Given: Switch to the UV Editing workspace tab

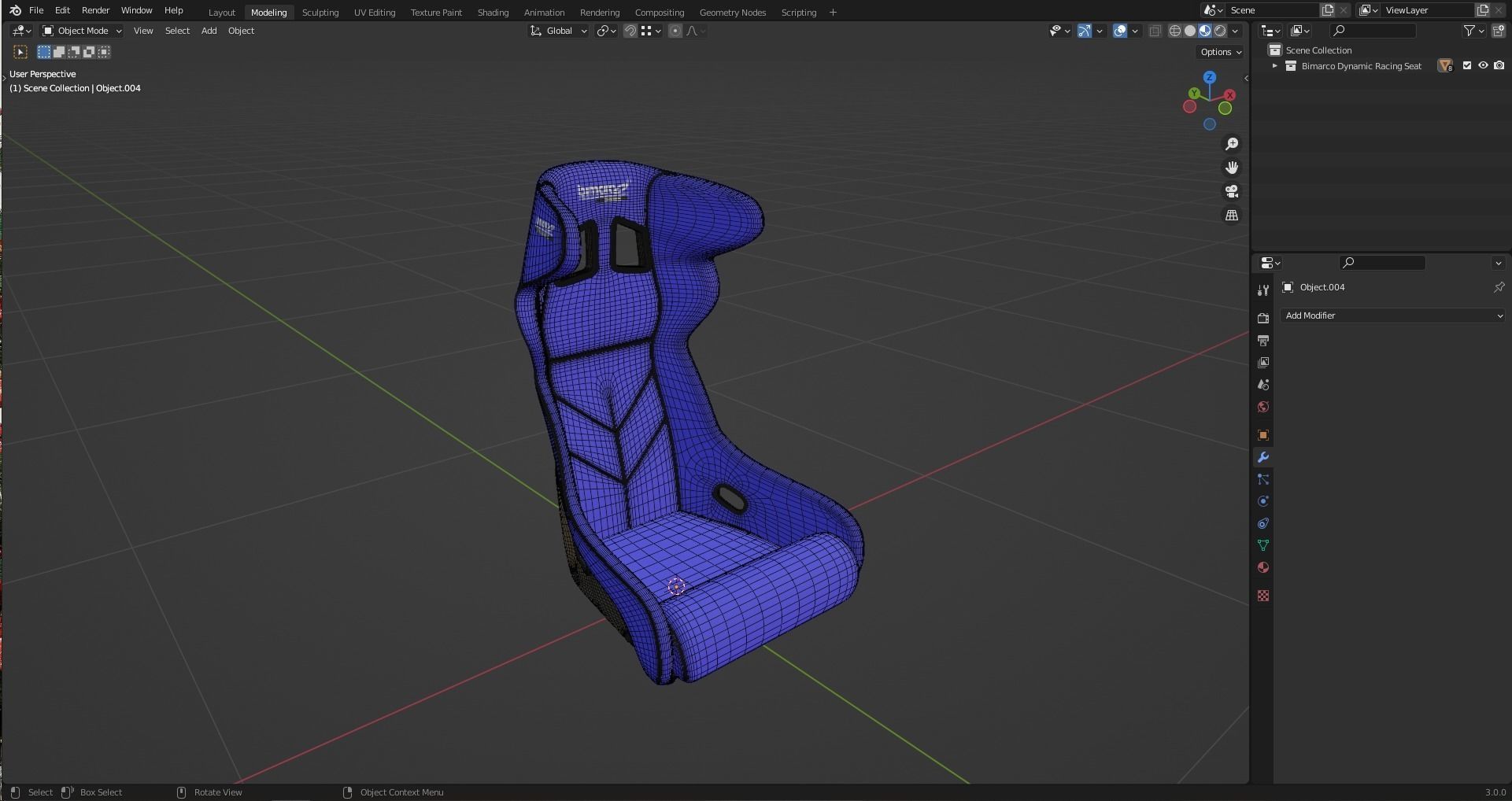Looking at the screenshot, I should click(375, 13).
